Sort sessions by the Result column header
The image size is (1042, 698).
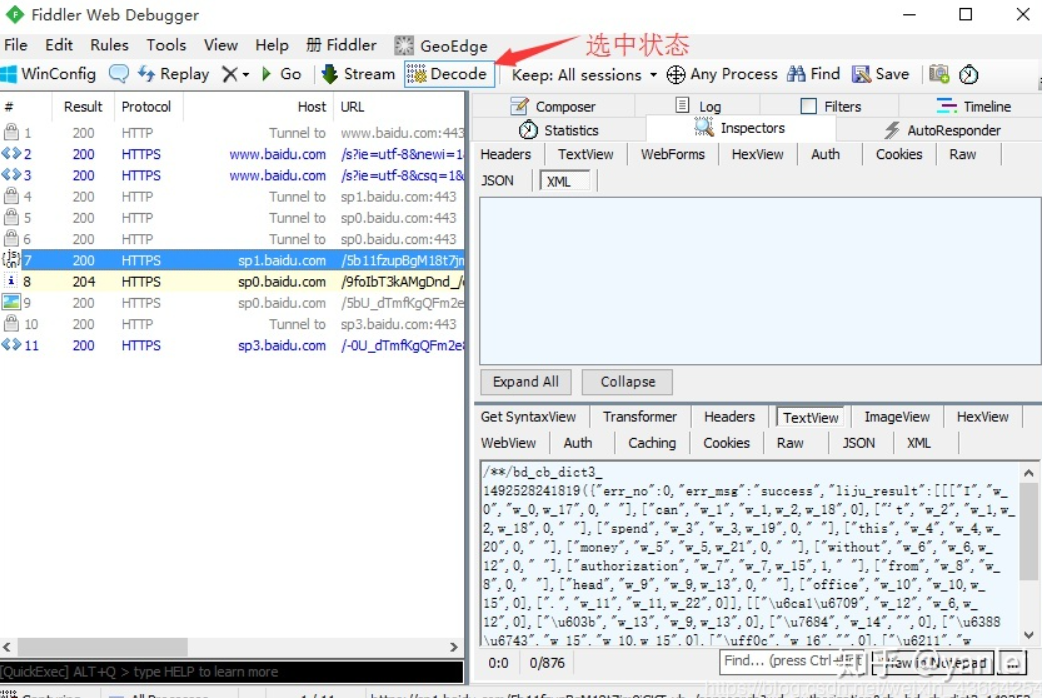coord(83,106)
